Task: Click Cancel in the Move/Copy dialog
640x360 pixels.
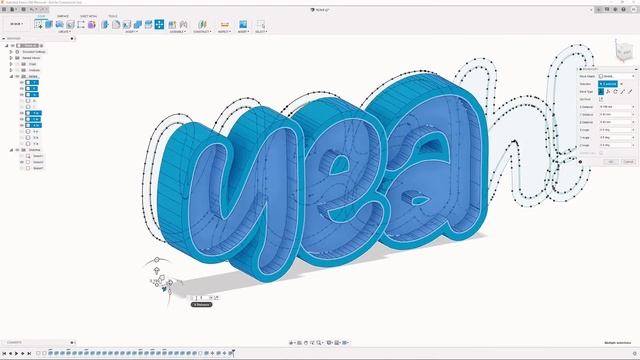Action: pos(628,162)
